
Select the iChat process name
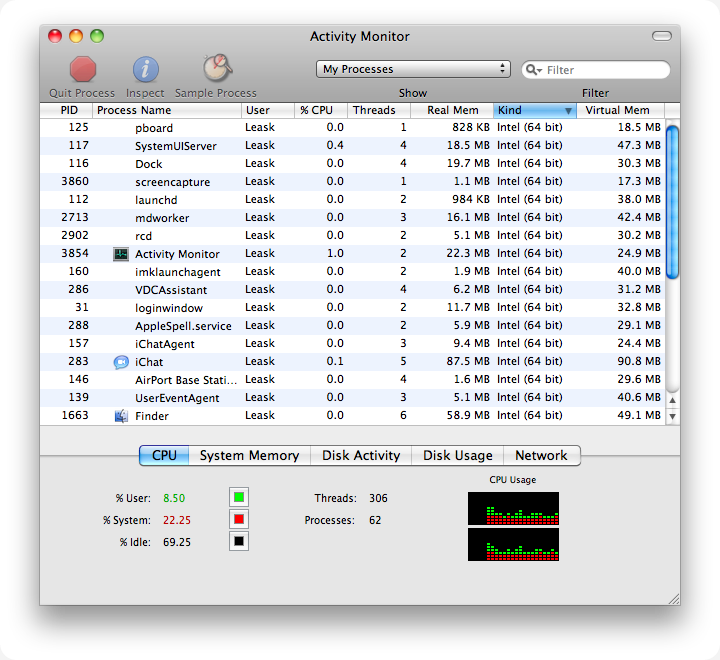coord(149,362)
